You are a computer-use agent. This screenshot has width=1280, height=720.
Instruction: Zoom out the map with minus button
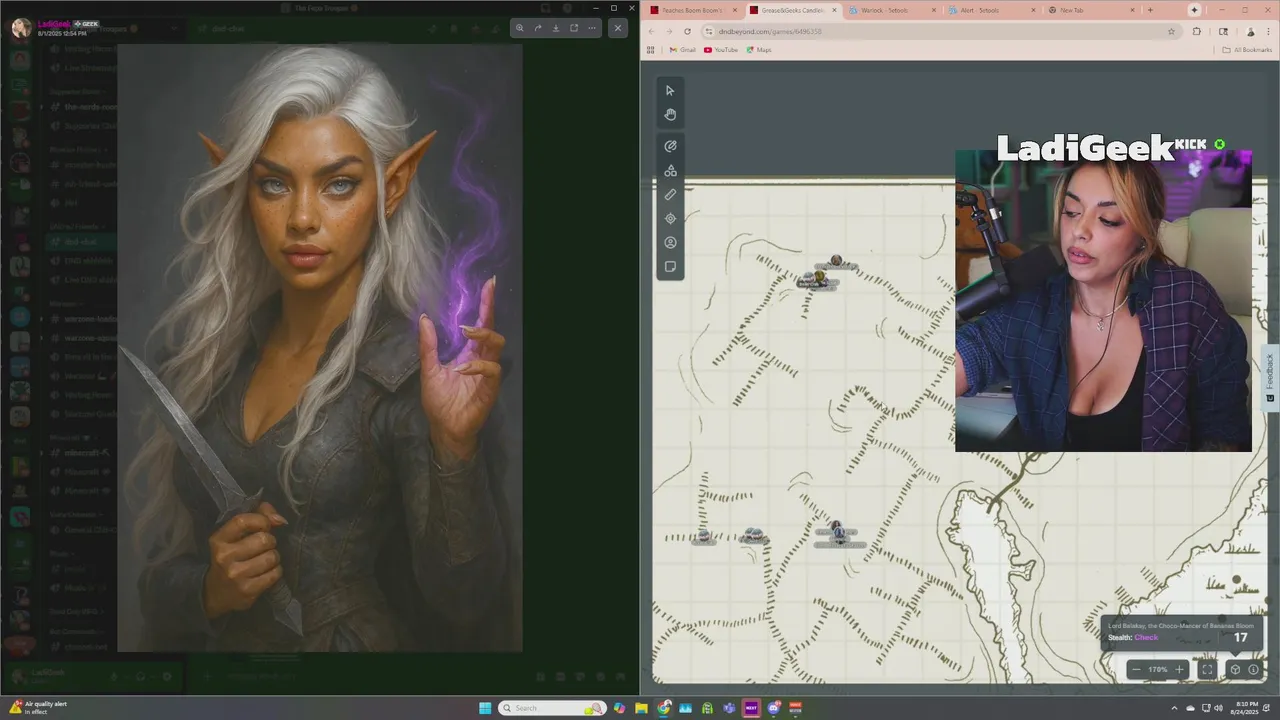1135,670
